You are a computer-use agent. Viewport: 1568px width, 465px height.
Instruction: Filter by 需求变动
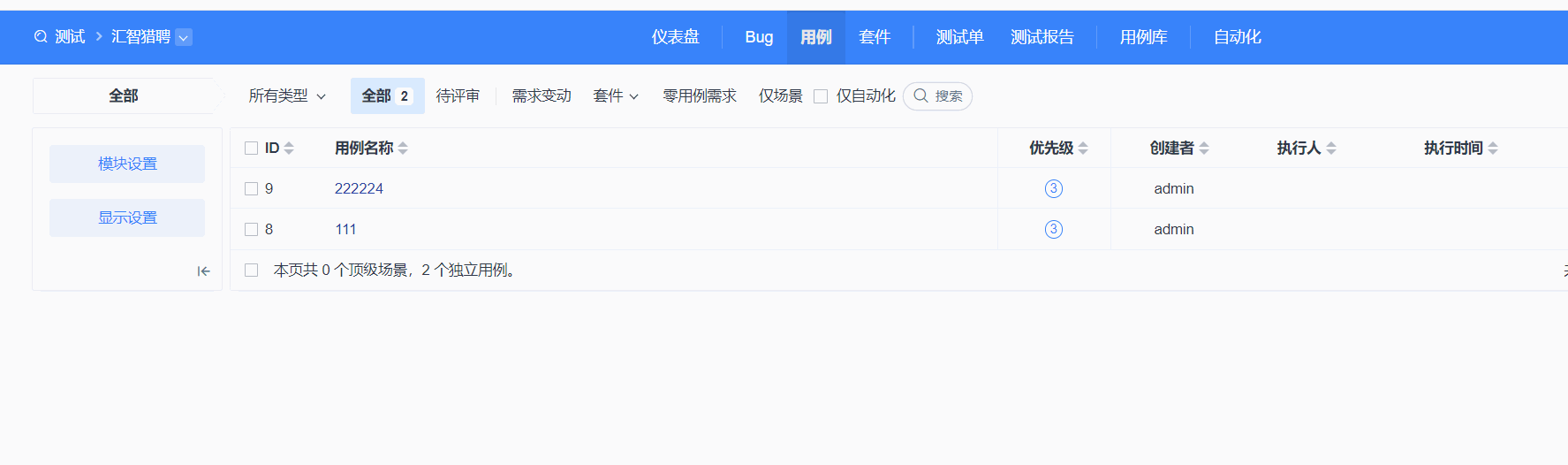click(542, 95)
